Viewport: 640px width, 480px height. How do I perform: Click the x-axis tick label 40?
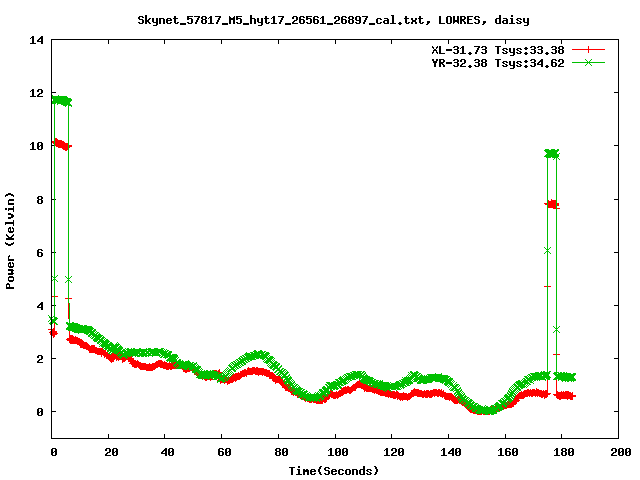pyautogui.click(x=167, y=452)
